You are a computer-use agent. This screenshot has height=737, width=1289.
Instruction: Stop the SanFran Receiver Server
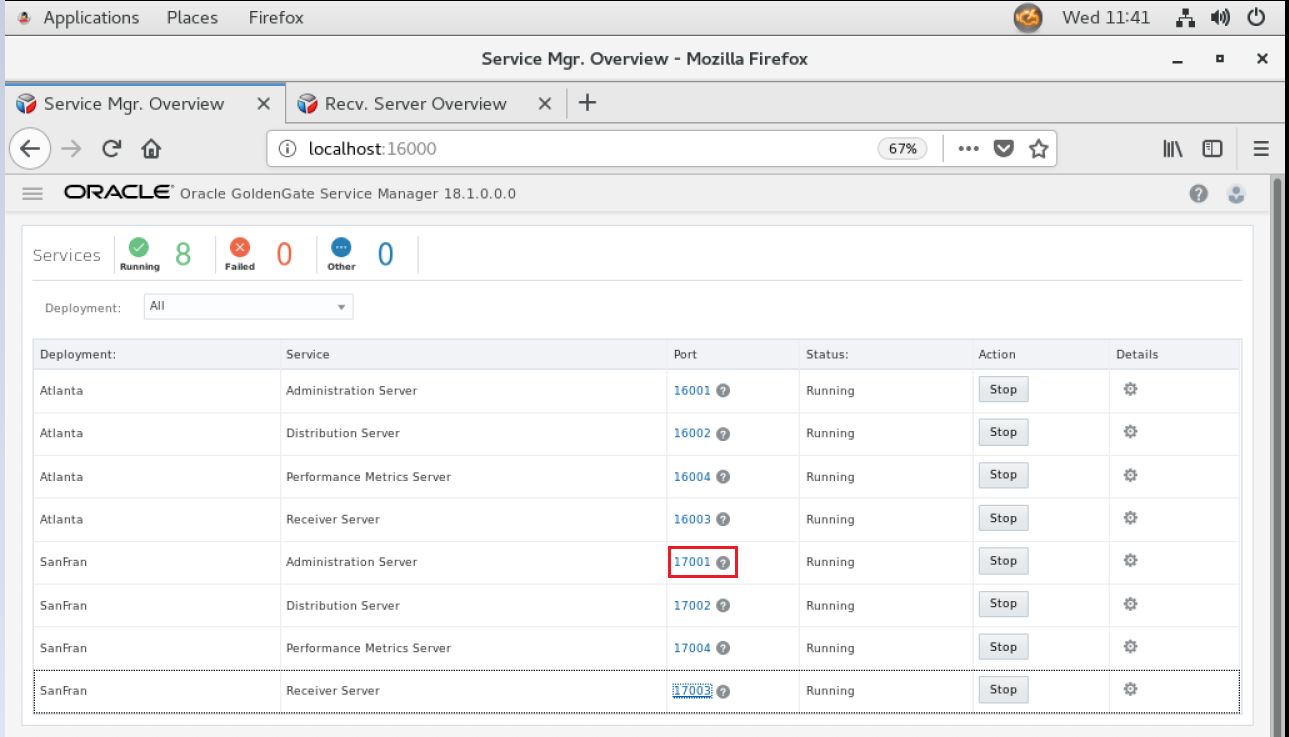(1003, 690)
